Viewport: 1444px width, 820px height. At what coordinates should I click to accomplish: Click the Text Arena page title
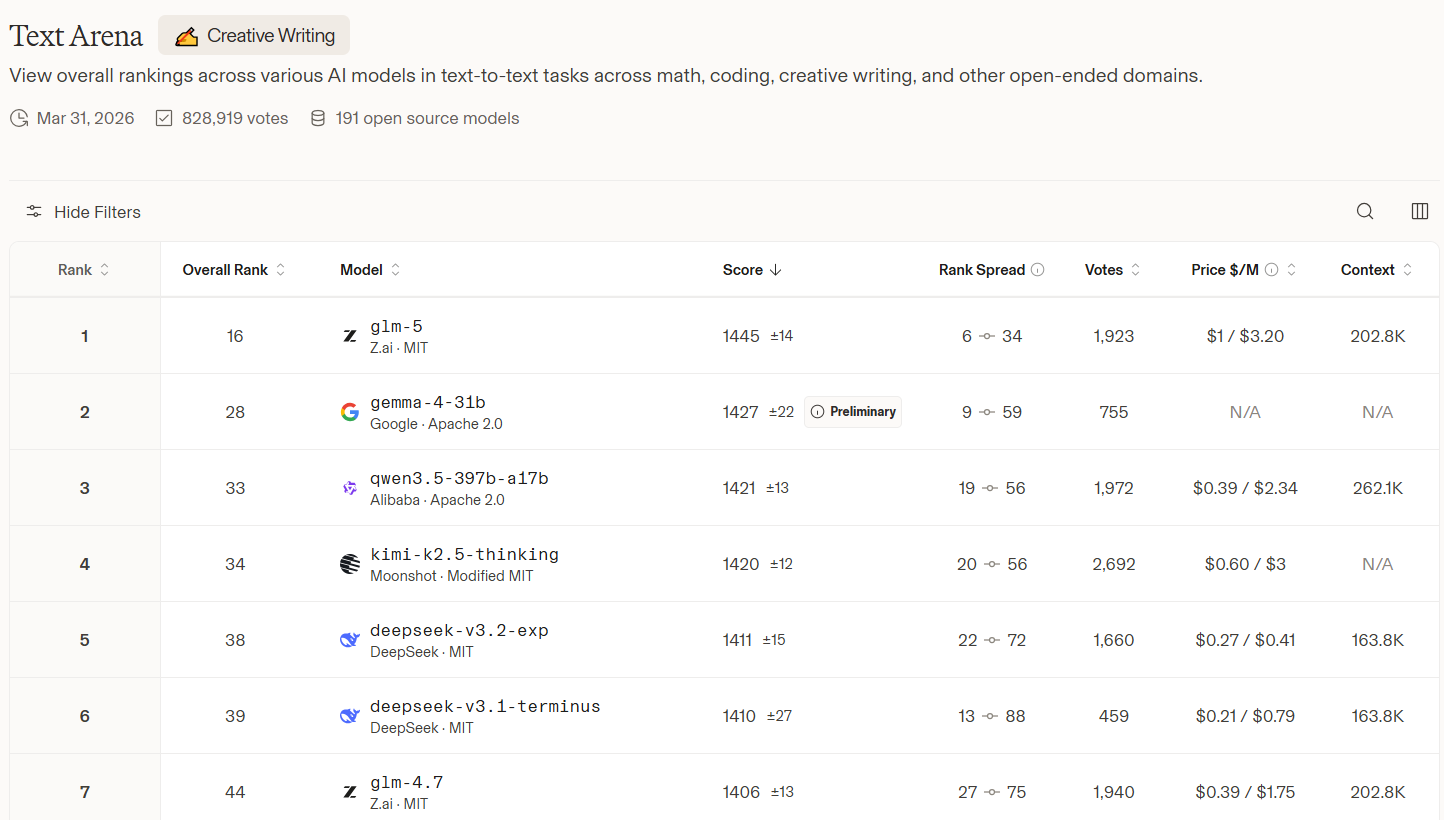(x=76, y=35)
